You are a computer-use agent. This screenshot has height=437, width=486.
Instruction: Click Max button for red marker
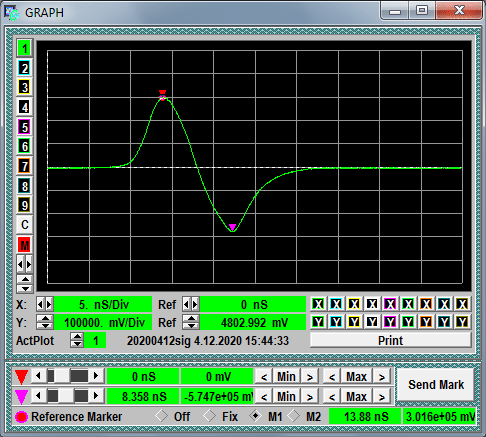tap(356, 377)
